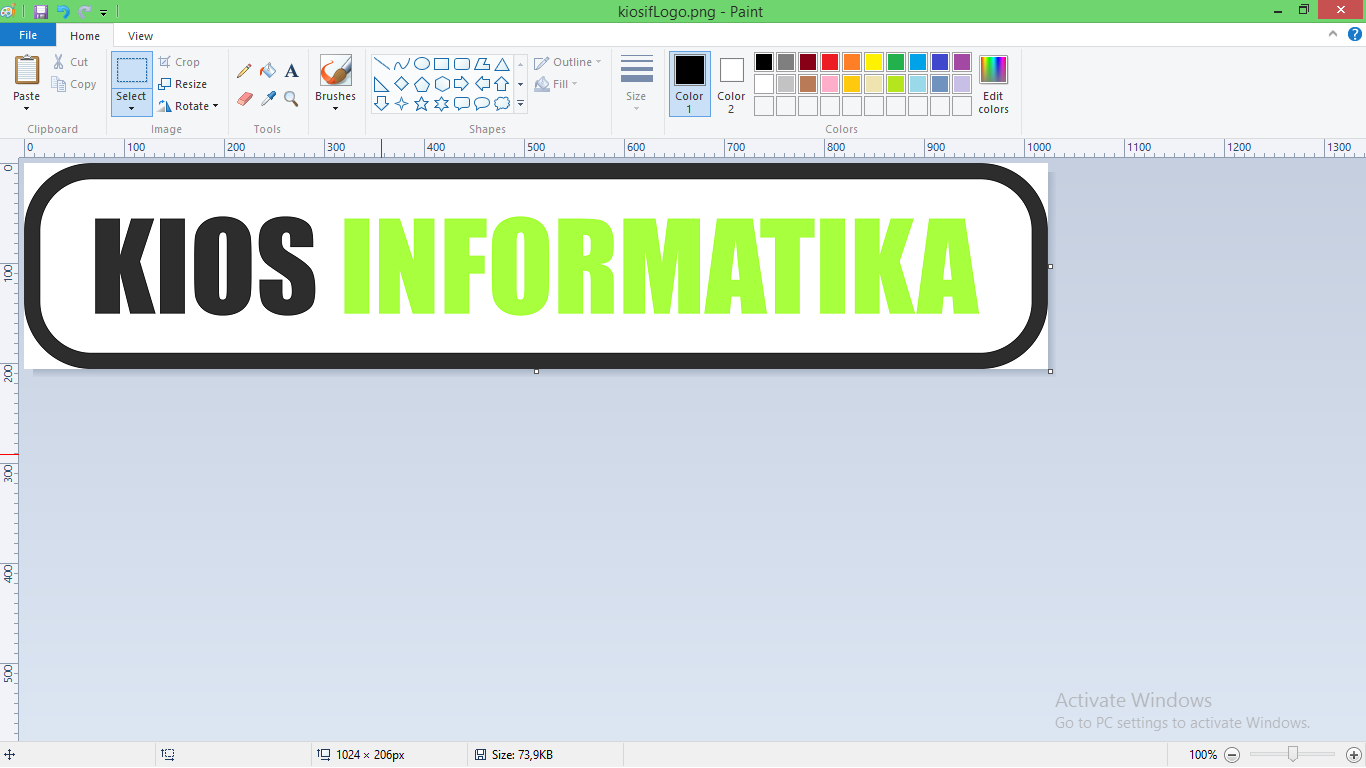Open Customize Quick Access Toolbar dropdown
The height and width of the screenshot is (768, 1366).
pos(104,13)
